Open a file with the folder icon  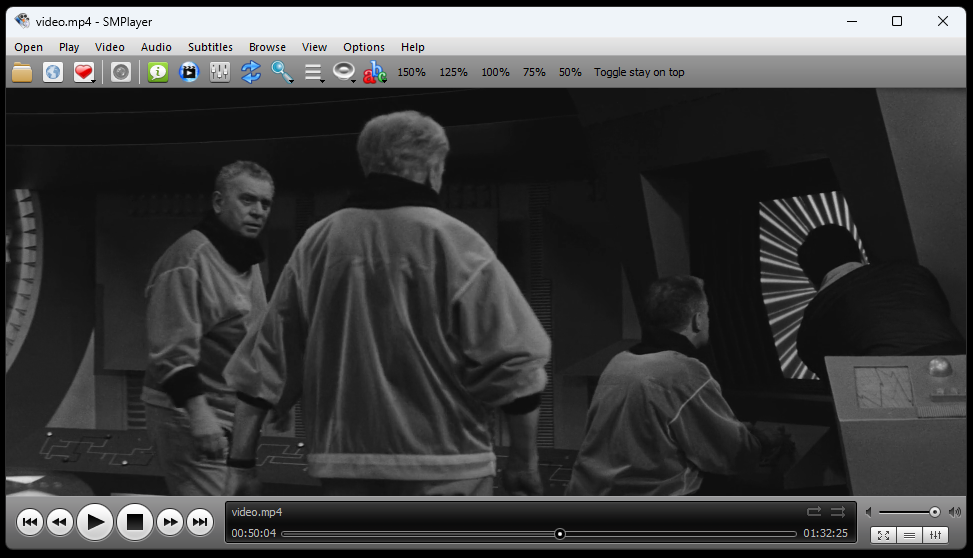(x=22, y=72)
